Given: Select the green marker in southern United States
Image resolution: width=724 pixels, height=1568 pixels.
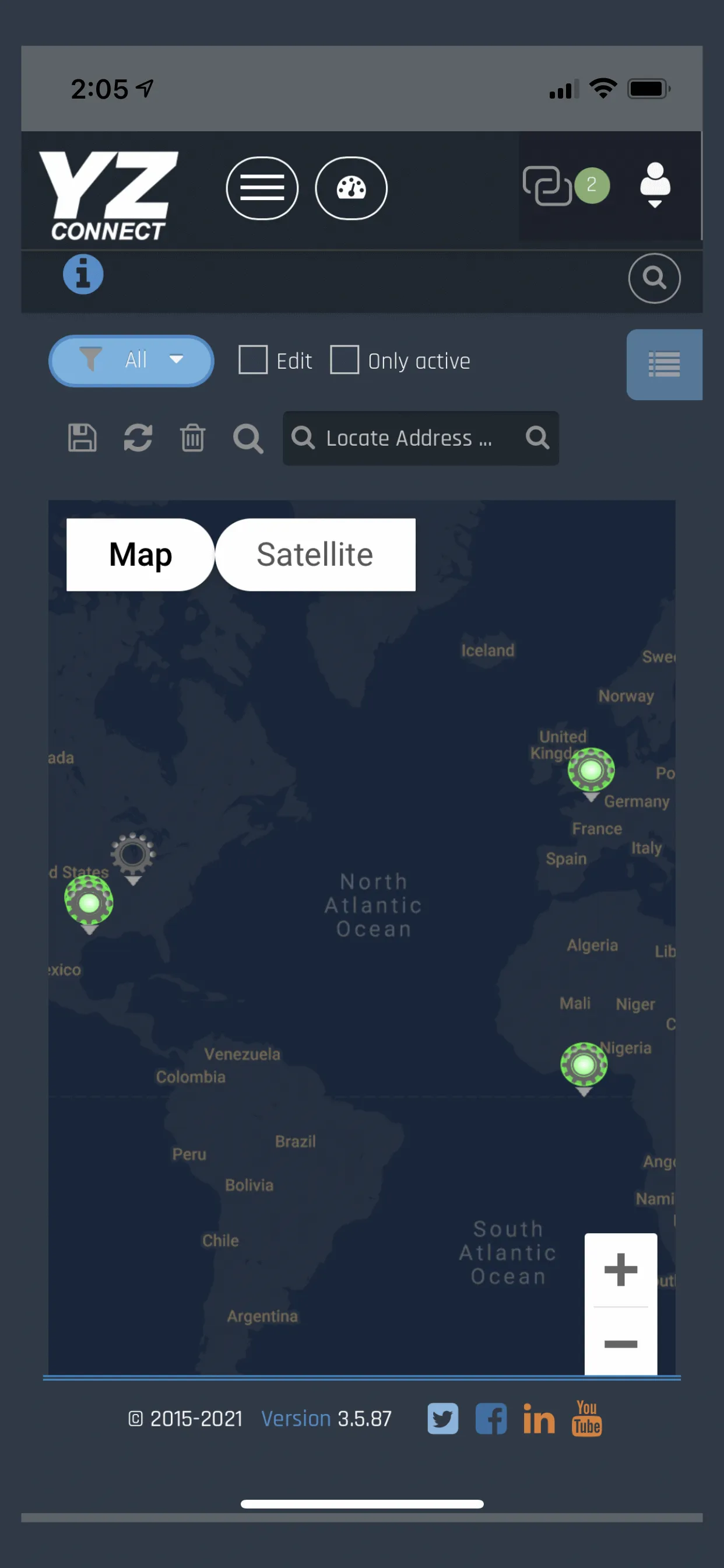Looking at the screenshot, I should click(89, 904).
